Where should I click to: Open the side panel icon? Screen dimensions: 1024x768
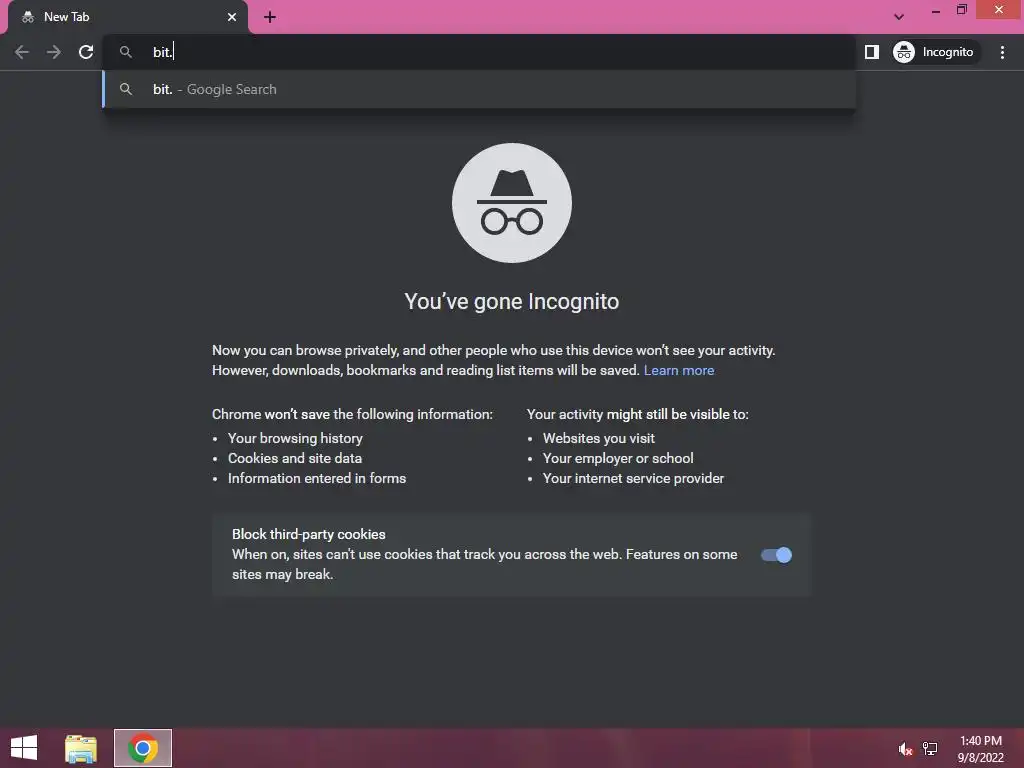click(x=872, y=52)
